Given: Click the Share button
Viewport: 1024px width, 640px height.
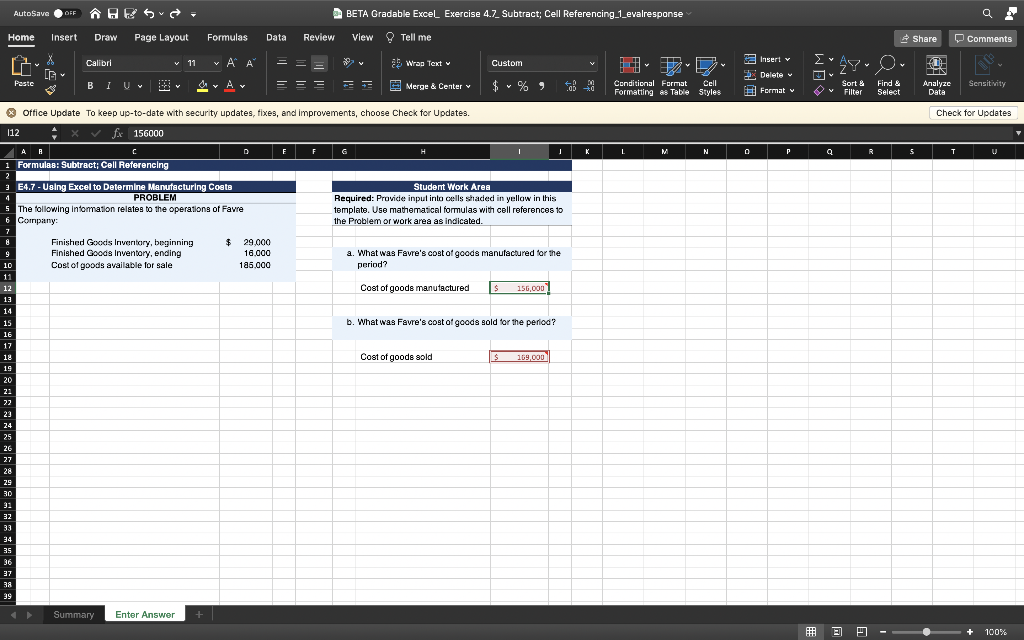Looking at the screenshot, I should click(917, 38).
